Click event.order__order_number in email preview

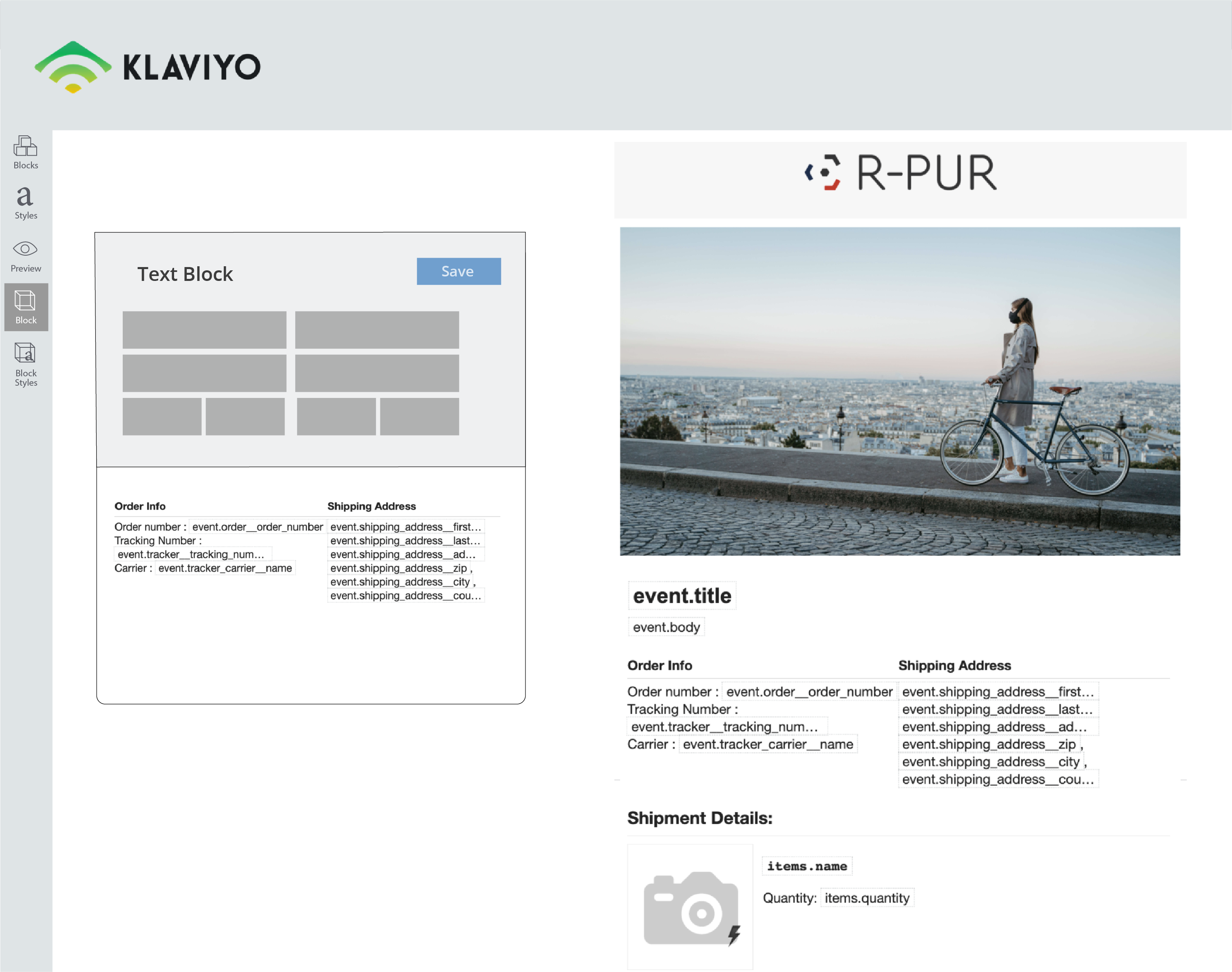click(809, 692)
